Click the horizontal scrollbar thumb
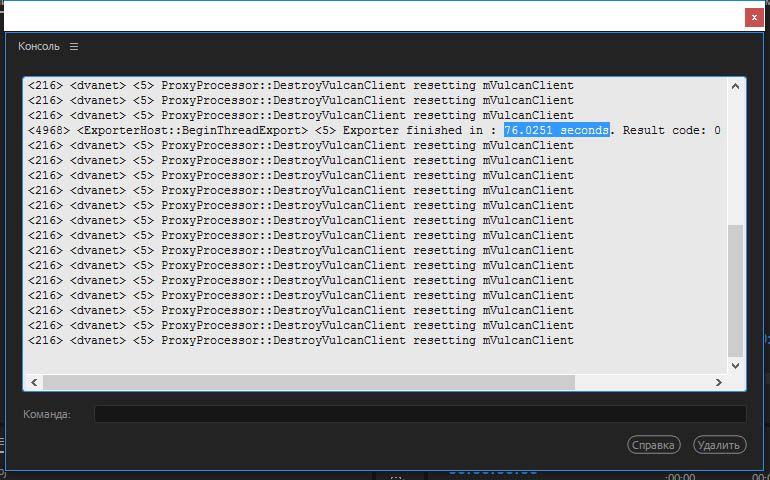770x480 pixels. pos(308,383)
